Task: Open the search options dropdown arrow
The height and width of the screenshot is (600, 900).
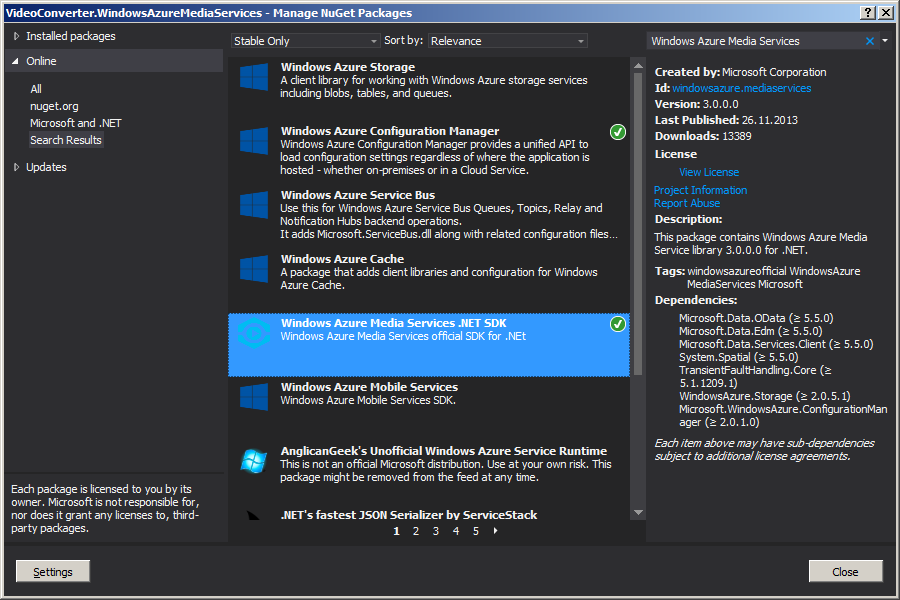Action: click(884, 41)
